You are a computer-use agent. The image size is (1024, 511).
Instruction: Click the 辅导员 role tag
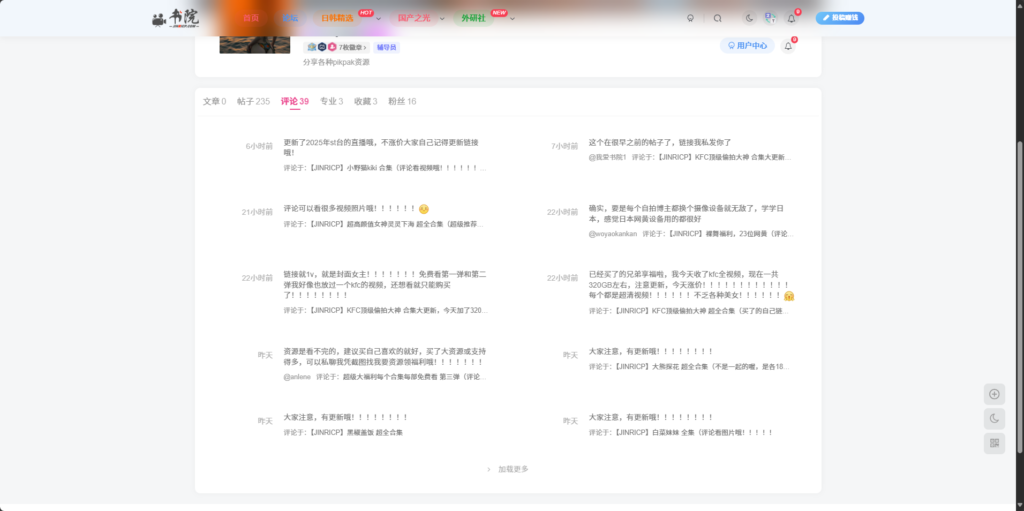click(x=386, y=47)
